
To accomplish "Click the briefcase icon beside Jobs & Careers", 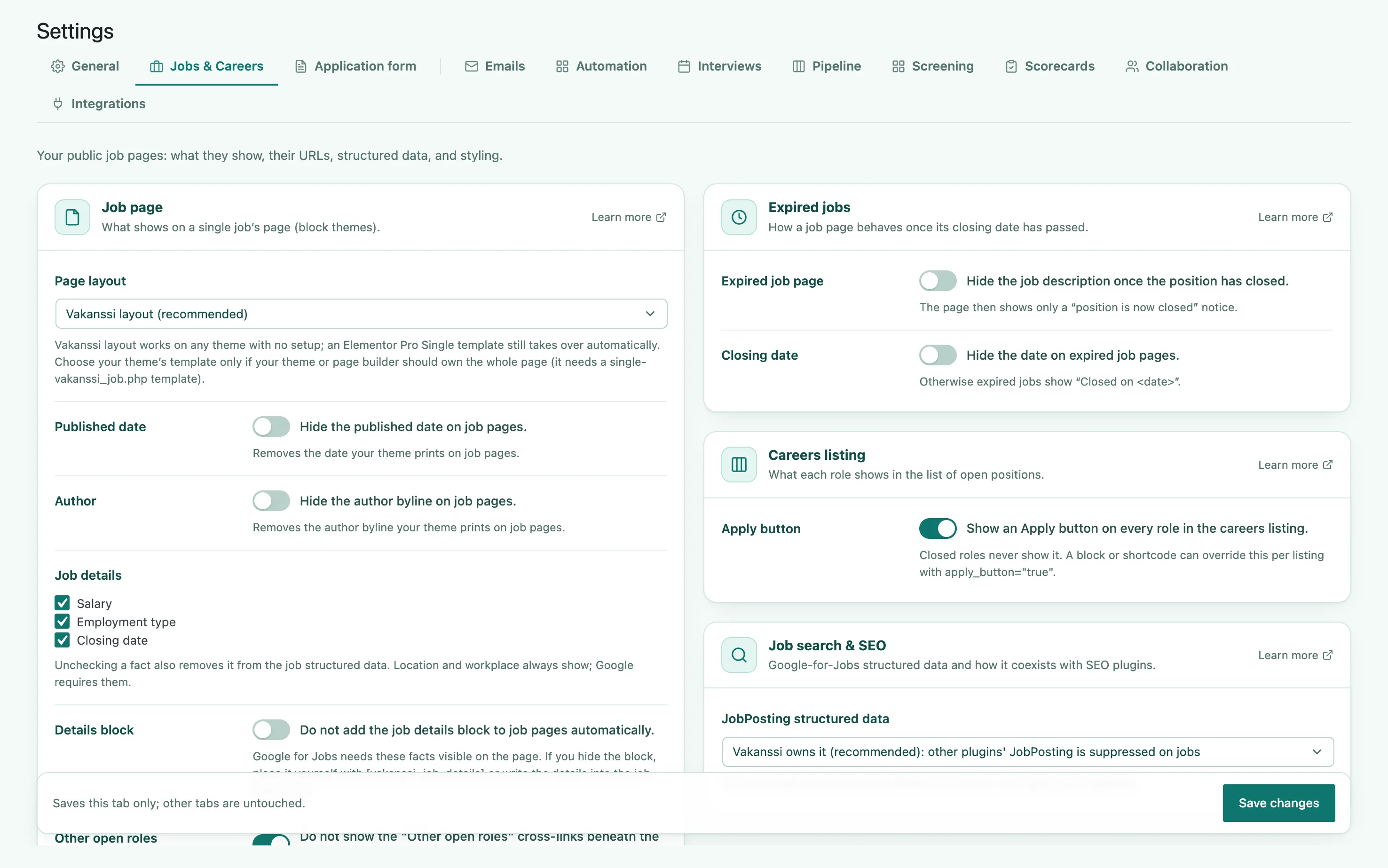I will click(156, 67).
